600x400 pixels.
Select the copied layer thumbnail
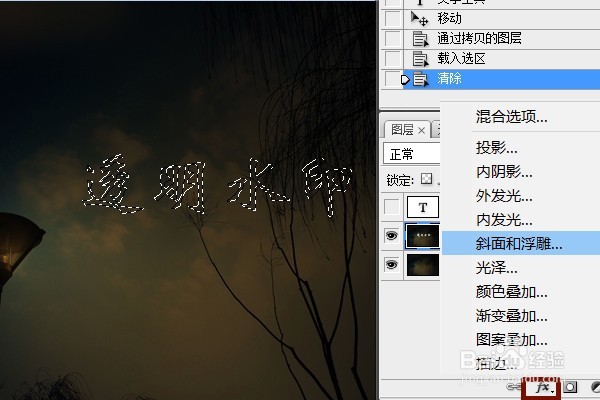click(x=422, y=236)
